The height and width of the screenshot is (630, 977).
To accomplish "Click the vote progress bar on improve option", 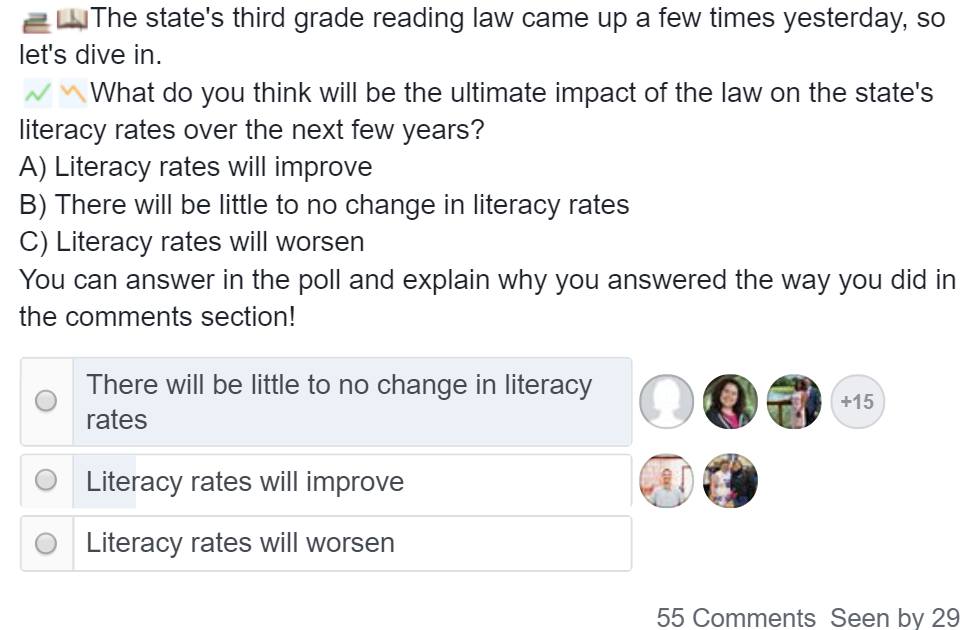I will coord(105,481).
